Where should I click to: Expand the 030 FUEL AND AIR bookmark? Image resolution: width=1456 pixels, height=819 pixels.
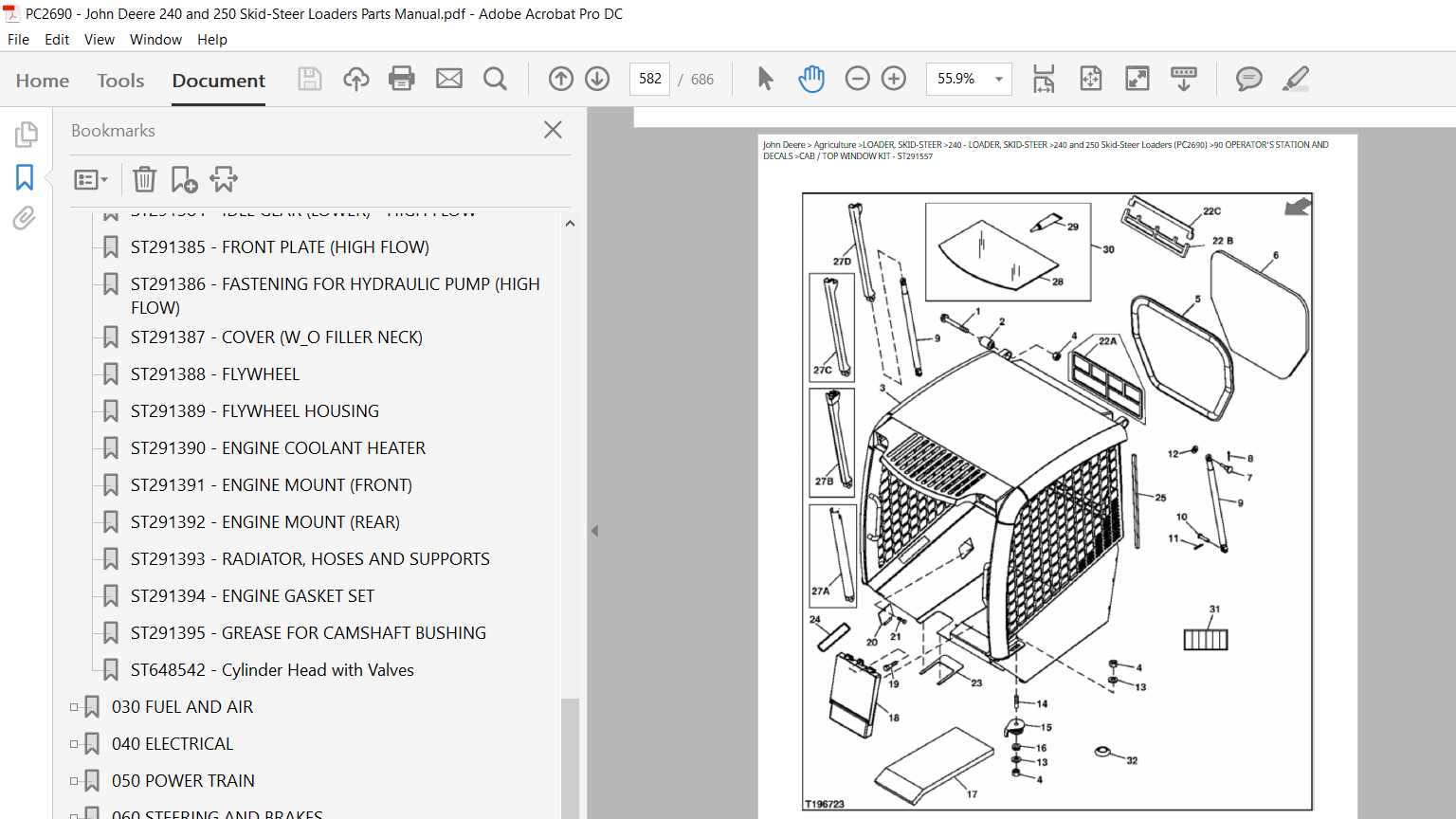tap(74, 707)
